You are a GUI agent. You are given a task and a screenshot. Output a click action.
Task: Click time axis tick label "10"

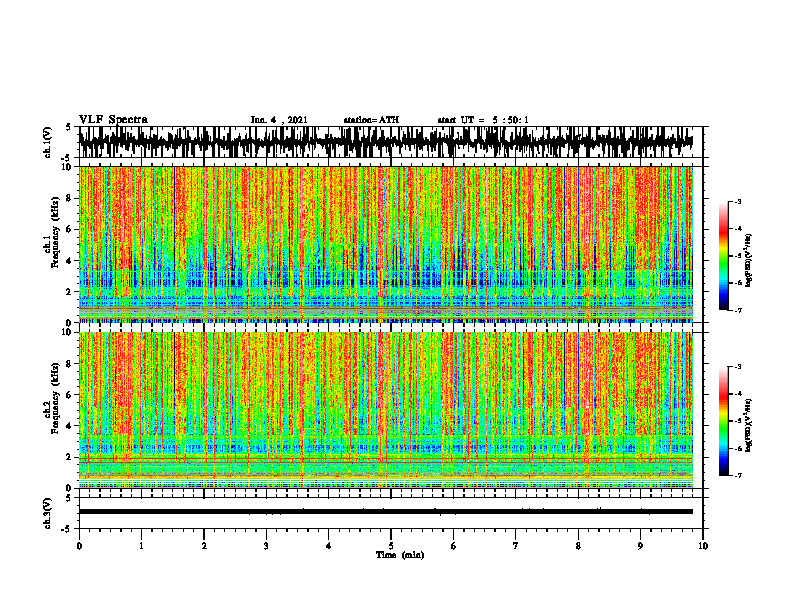click(x=703, y=546)
